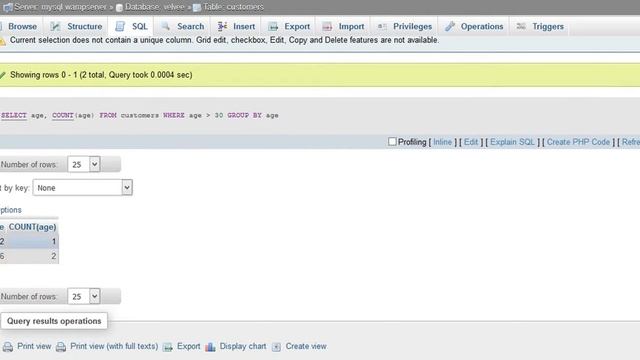Open the bottom Number of rows dropdown

coord(84,296)
